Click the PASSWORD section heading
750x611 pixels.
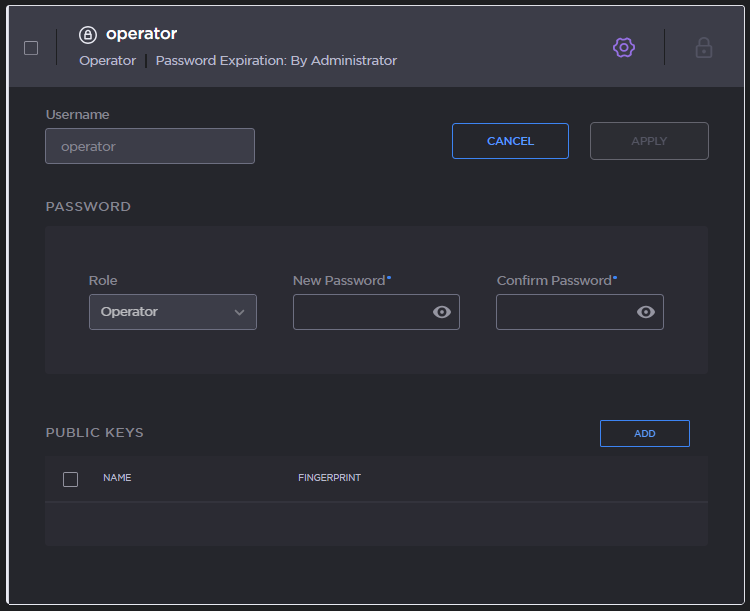coord(88,207)
